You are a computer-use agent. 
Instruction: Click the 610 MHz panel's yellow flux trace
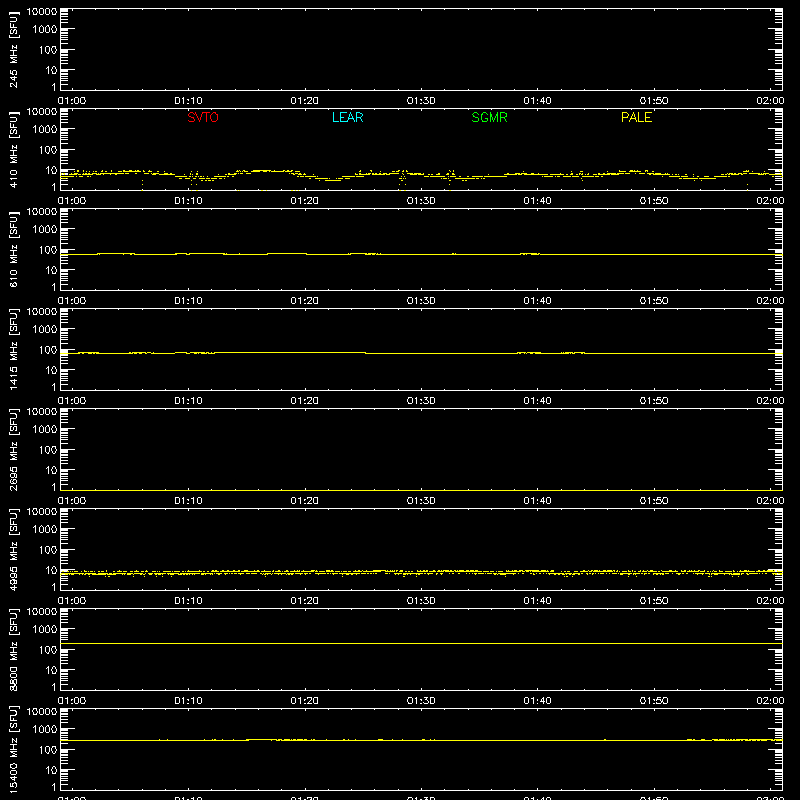click(421, 254)
